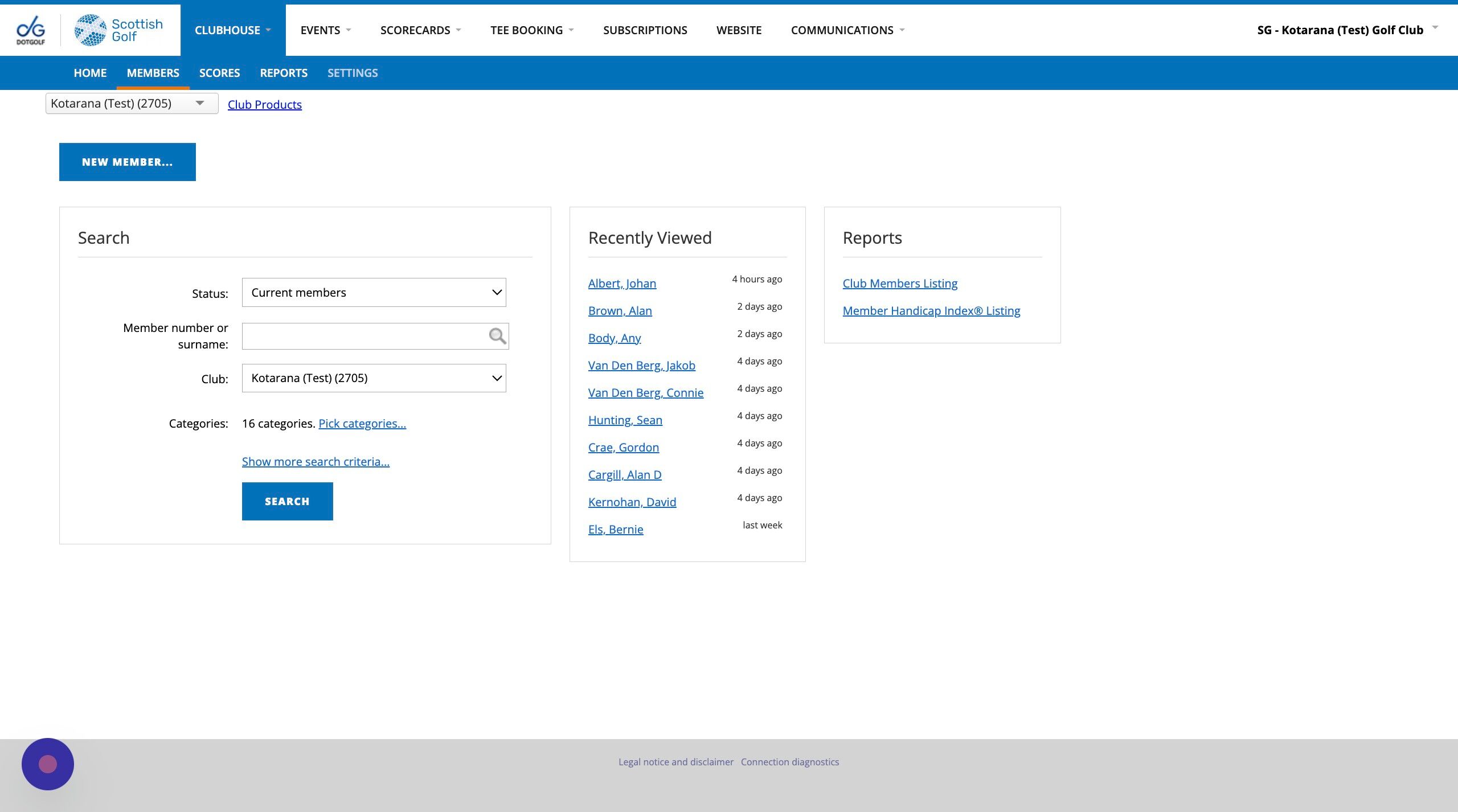Open Albert, Johan's member record

[622, 284]
